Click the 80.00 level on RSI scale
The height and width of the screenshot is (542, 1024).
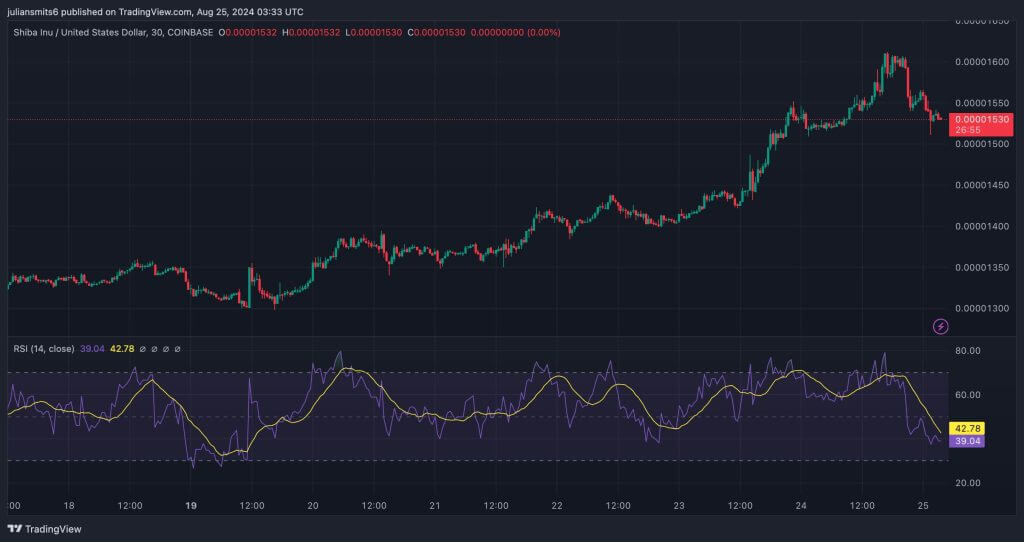pos(968,351)
